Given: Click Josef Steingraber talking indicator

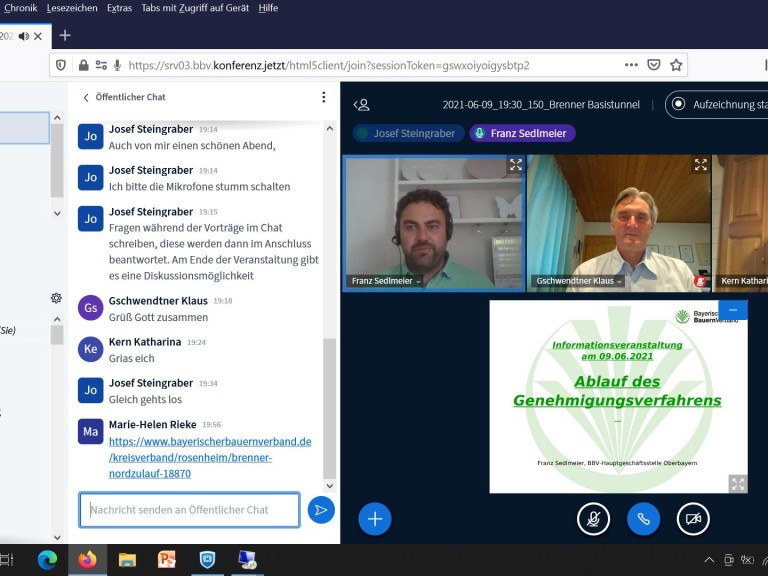Looking at the screenshot, I should pos(408,133).
